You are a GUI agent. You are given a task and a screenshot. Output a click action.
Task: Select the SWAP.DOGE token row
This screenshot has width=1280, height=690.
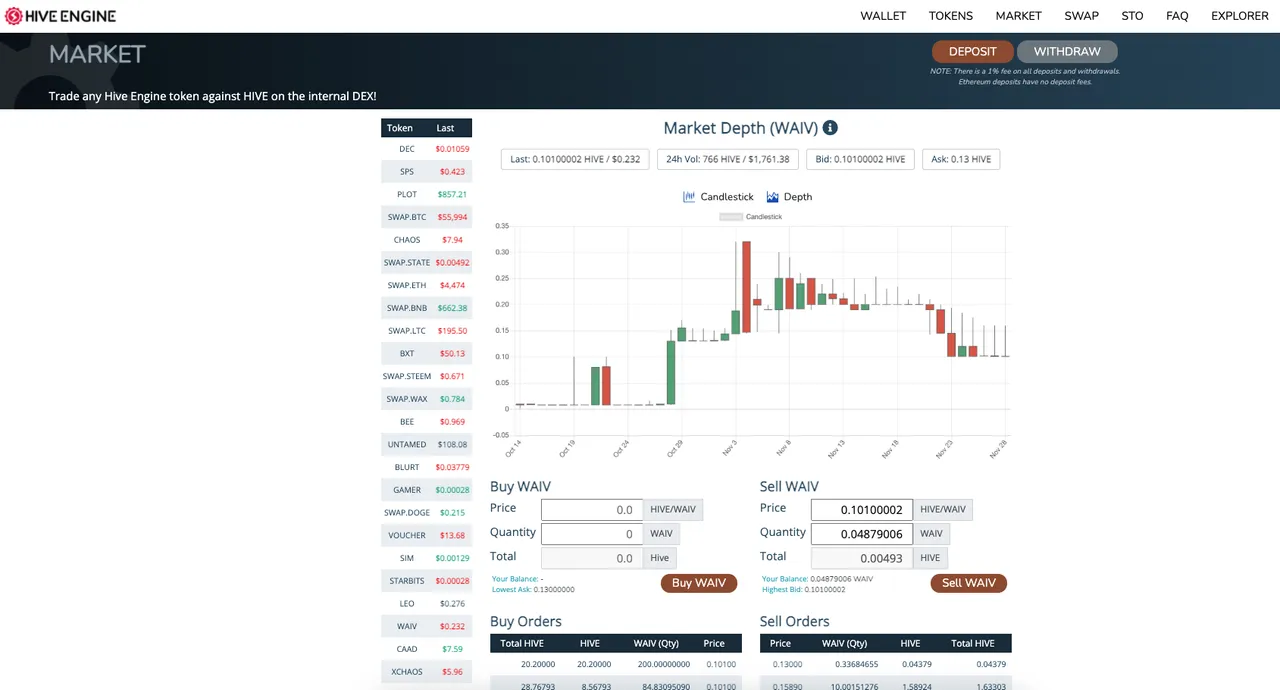[426, 513]
